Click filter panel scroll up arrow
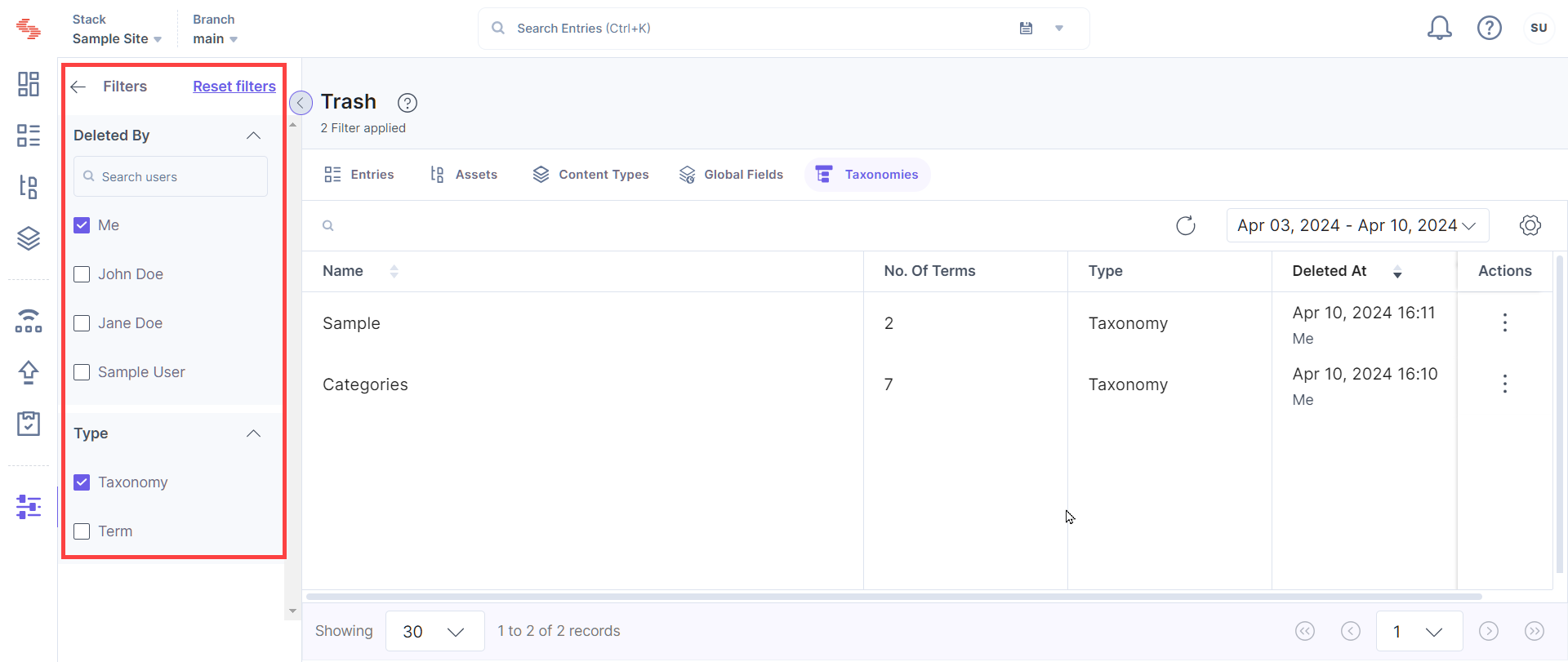 292,125
